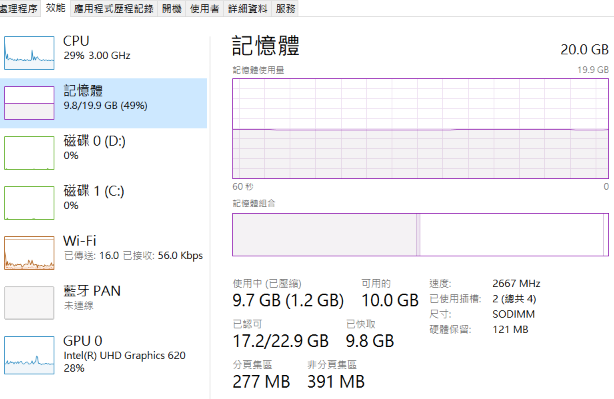Click the 磁碟 0 (D:) graph thumbnail
The height and width of the screenshot is (399, 614).
[29, 153]
